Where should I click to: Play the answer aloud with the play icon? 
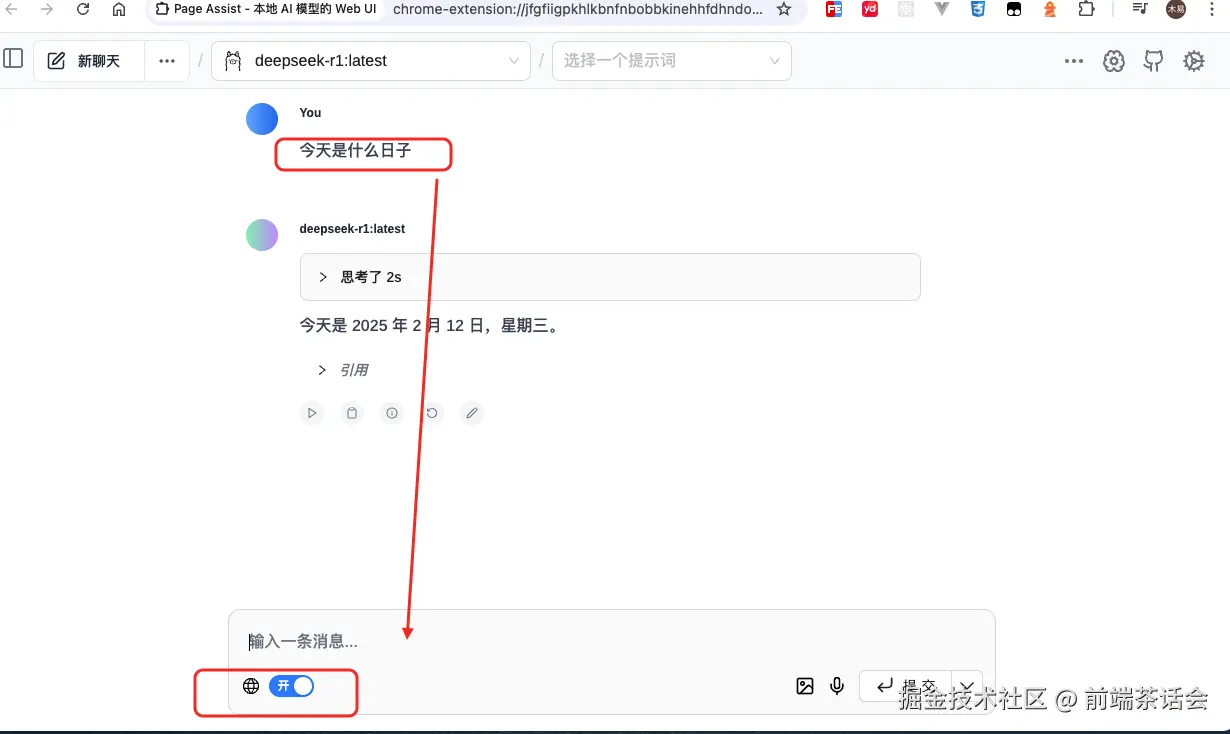tap(312, 412)
